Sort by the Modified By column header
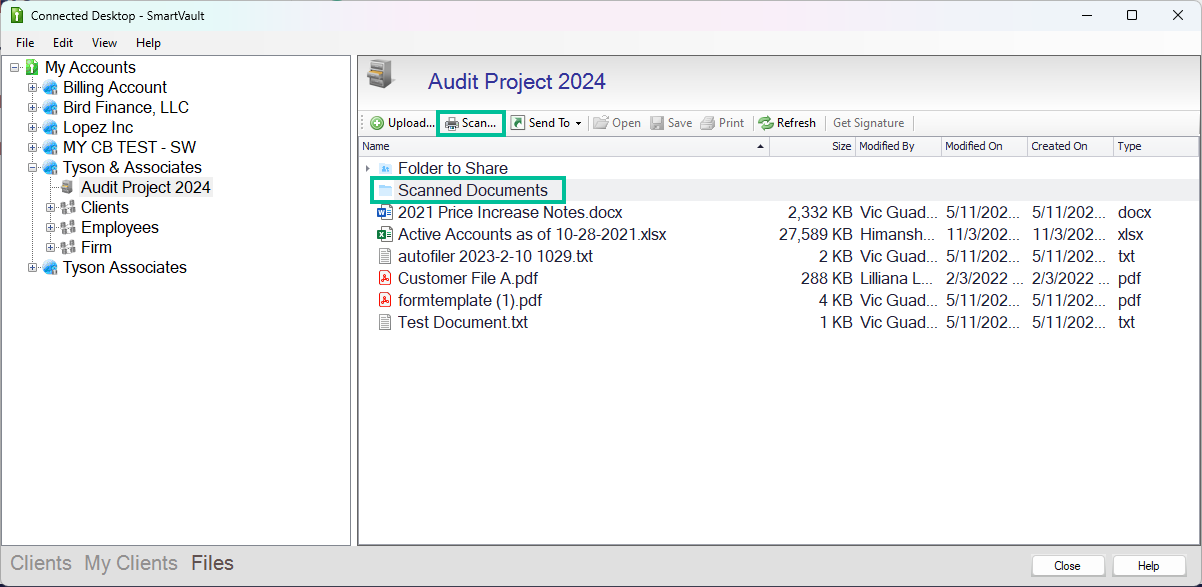This screenshot has width=1202, height=587. [898, 146]
